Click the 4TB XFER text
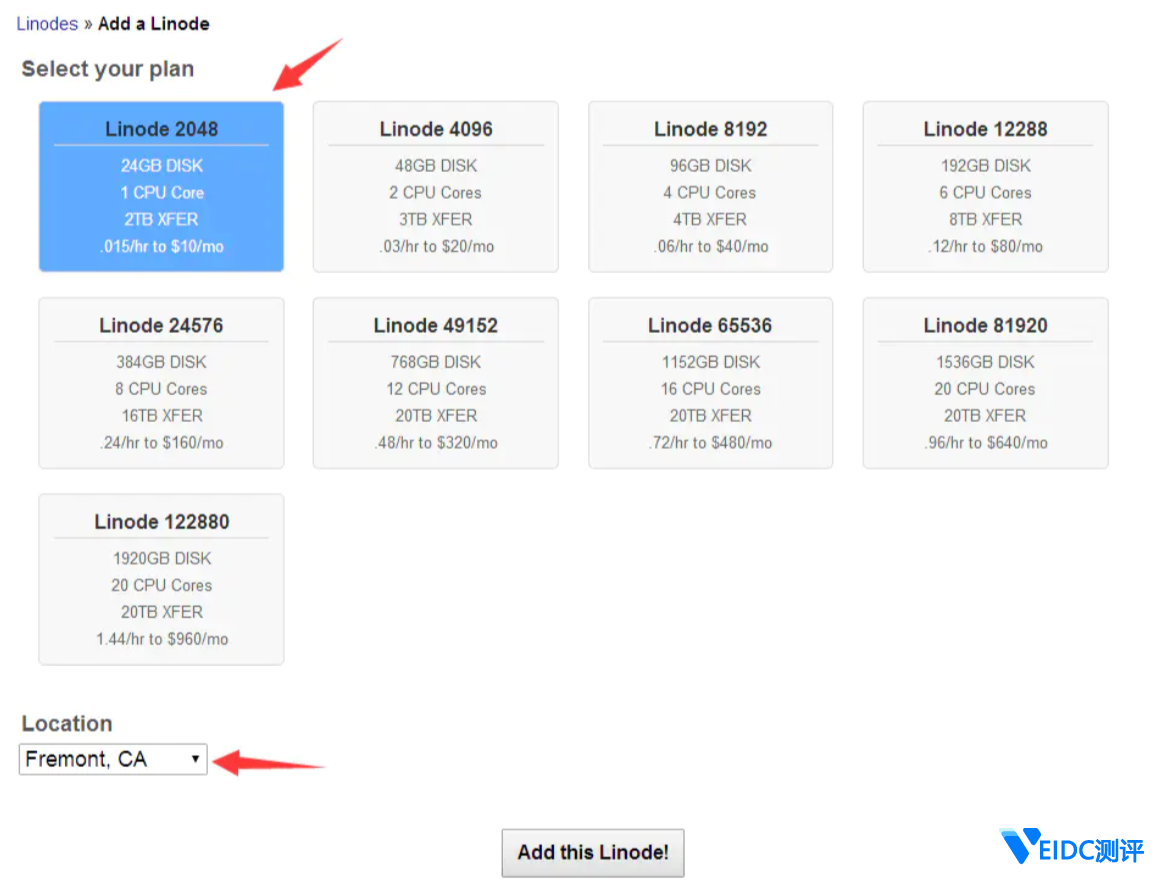The width and height of the screenshot is (1169, 893). point(710,219)
